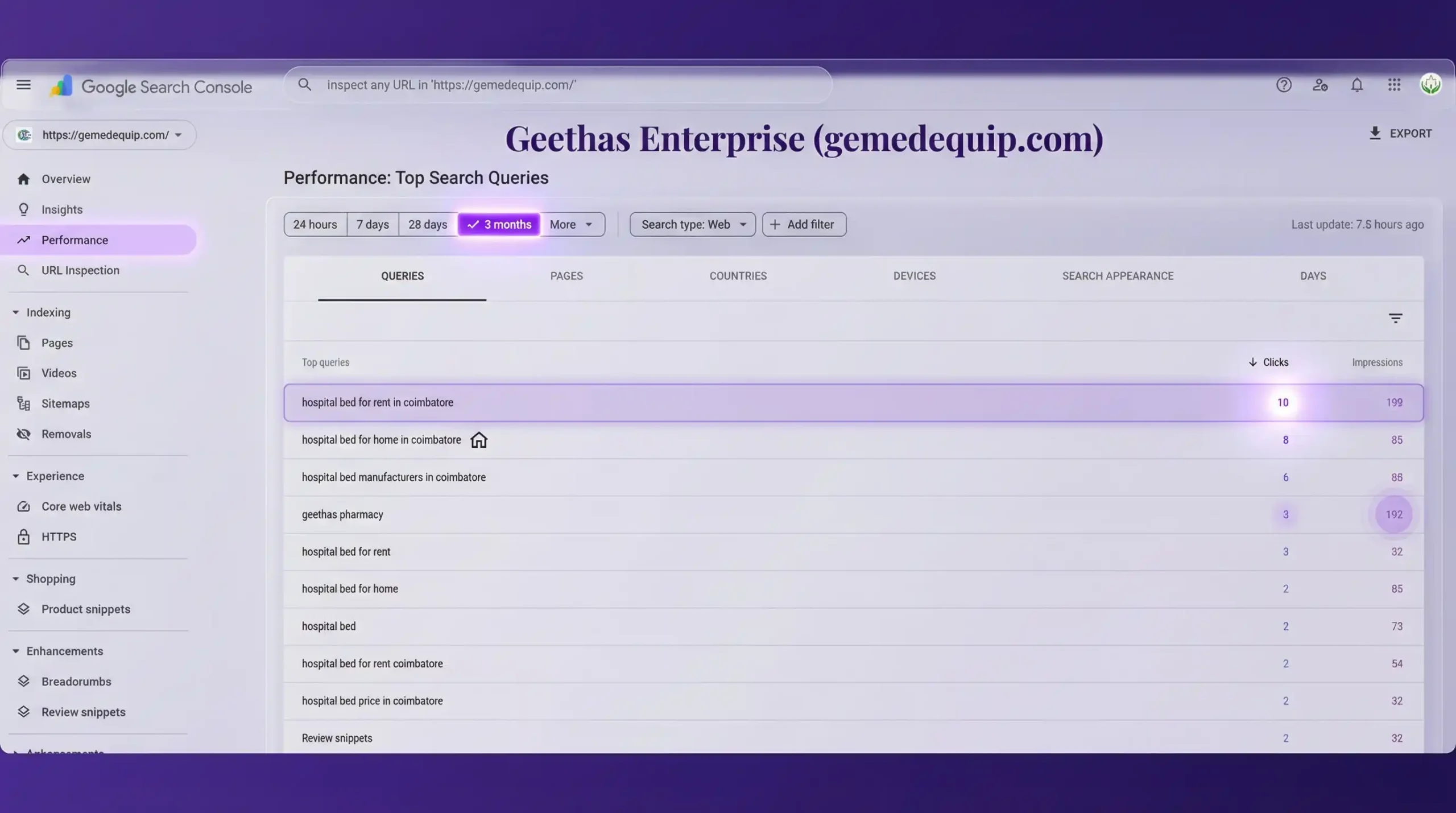Open the table filter icon above queries
This screenshot has width=1456, height=813.
coord(1396,318)
